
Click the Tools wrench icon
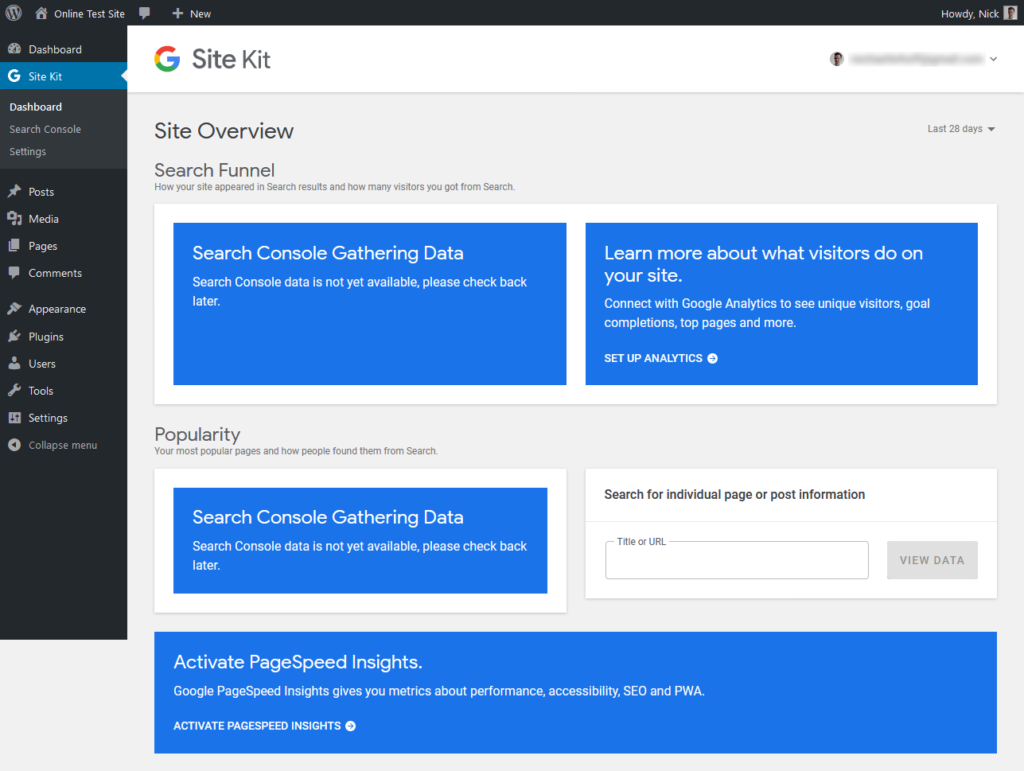click(14, 391)
